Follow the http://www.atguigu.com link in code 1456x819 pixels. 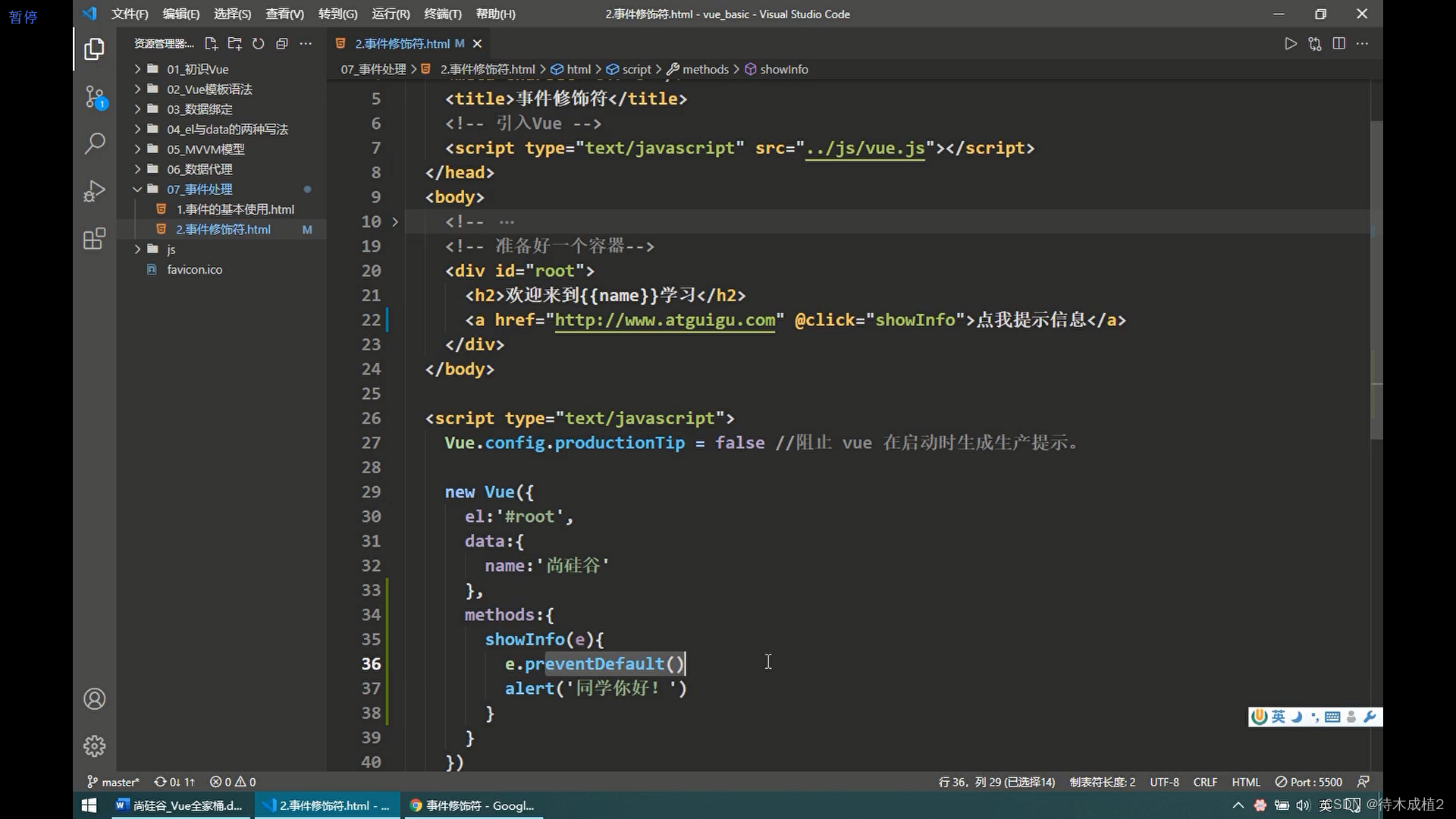click(x=665, y=320)
